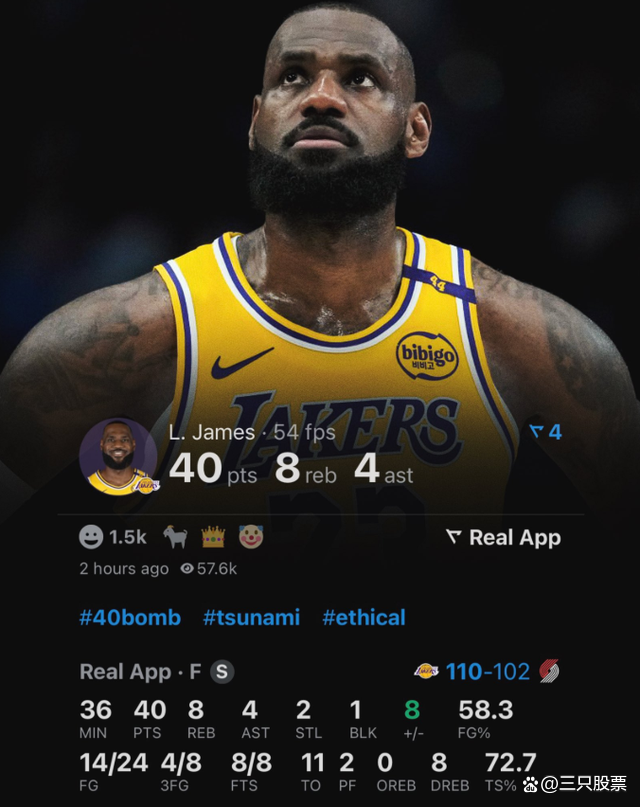Open the Lakers team logo by score
This screenshot has width=640, height=807.
coord(426,671)
